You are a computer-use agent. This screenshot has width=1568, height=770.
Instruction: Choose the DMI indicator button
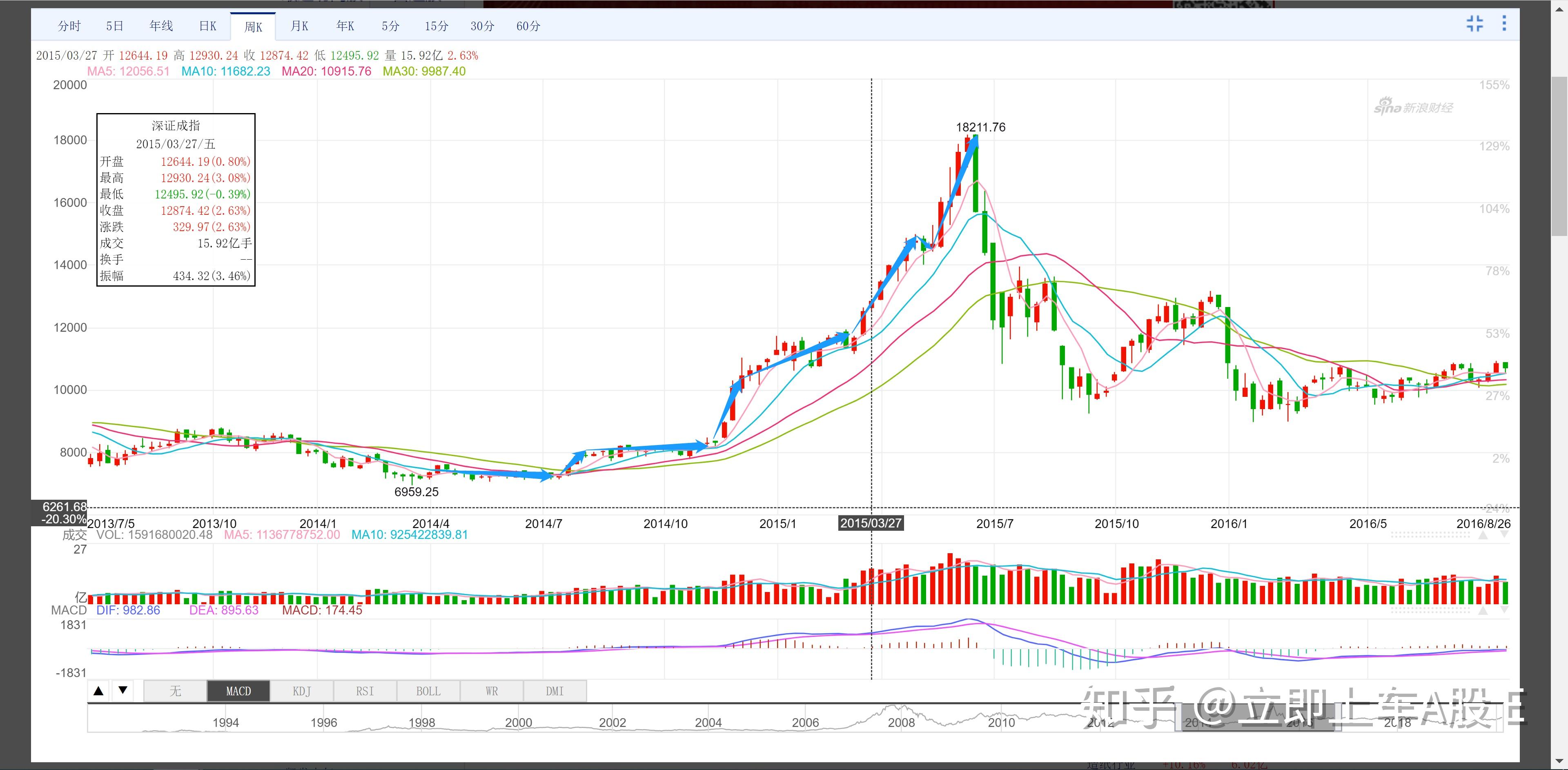click(x=555, y=691)
